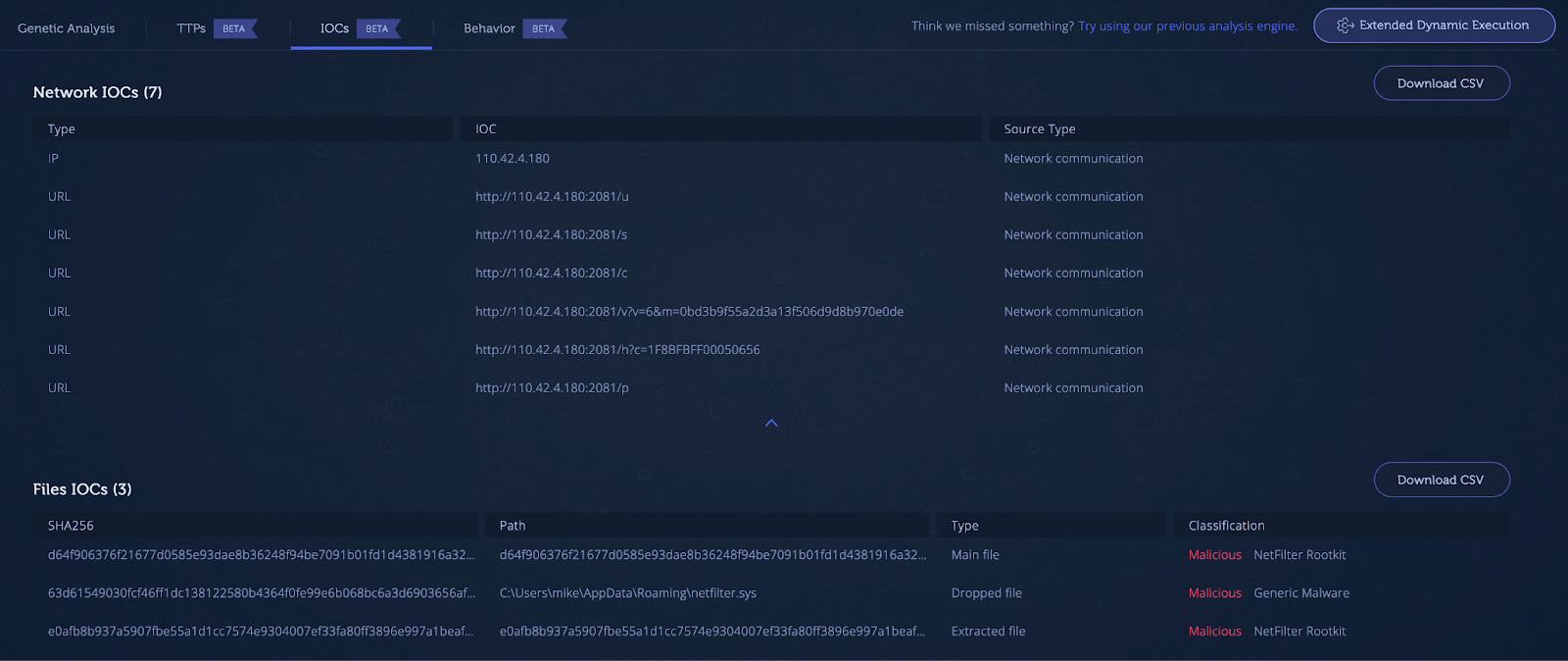Viewport: 1568px width, 661px height.
Task: Click the URL ending in 2081/u
Action: click(x=552, y=197)
